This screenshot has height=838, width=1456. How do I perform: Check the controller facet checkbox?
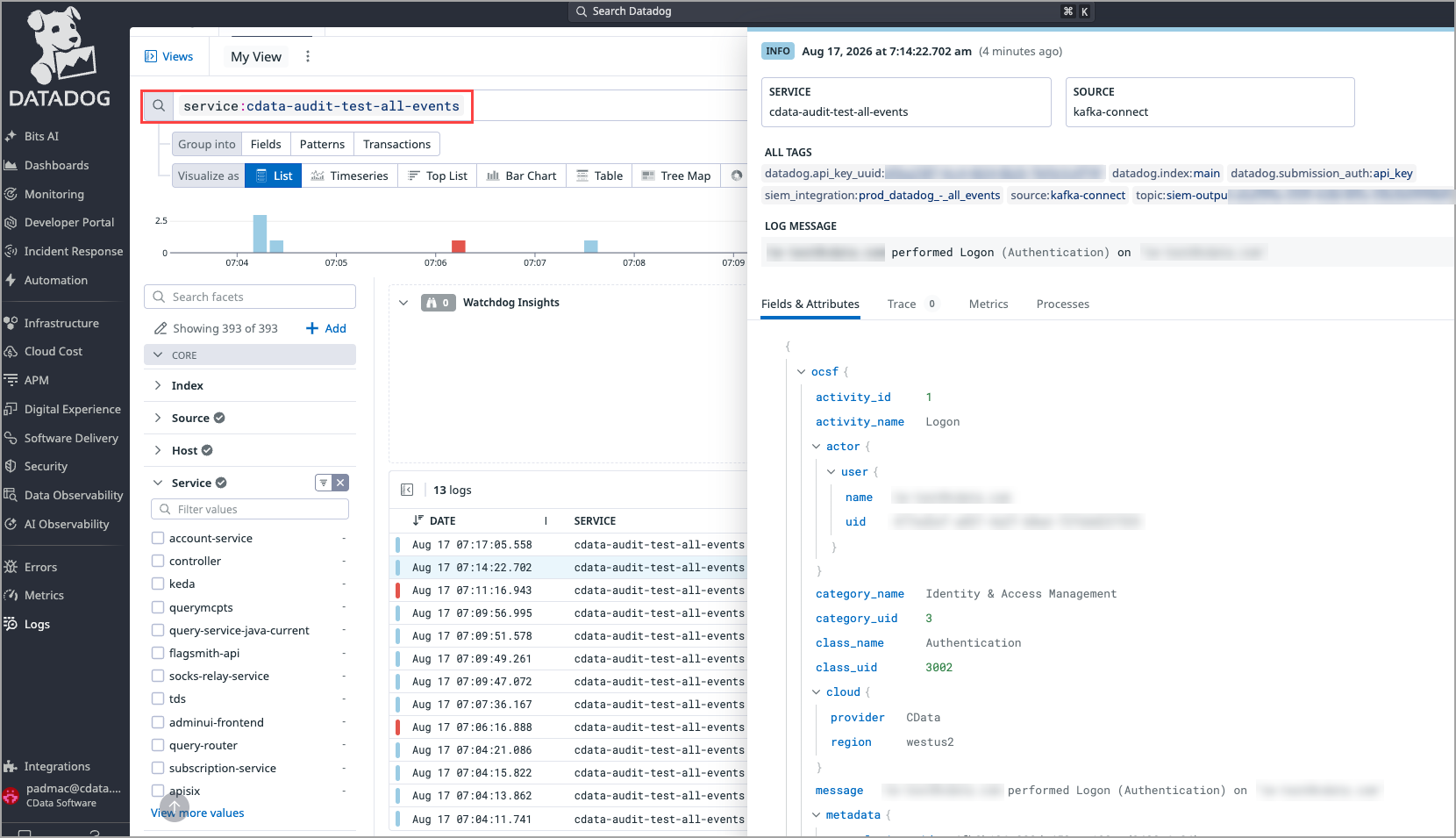[x=158, y=561]
